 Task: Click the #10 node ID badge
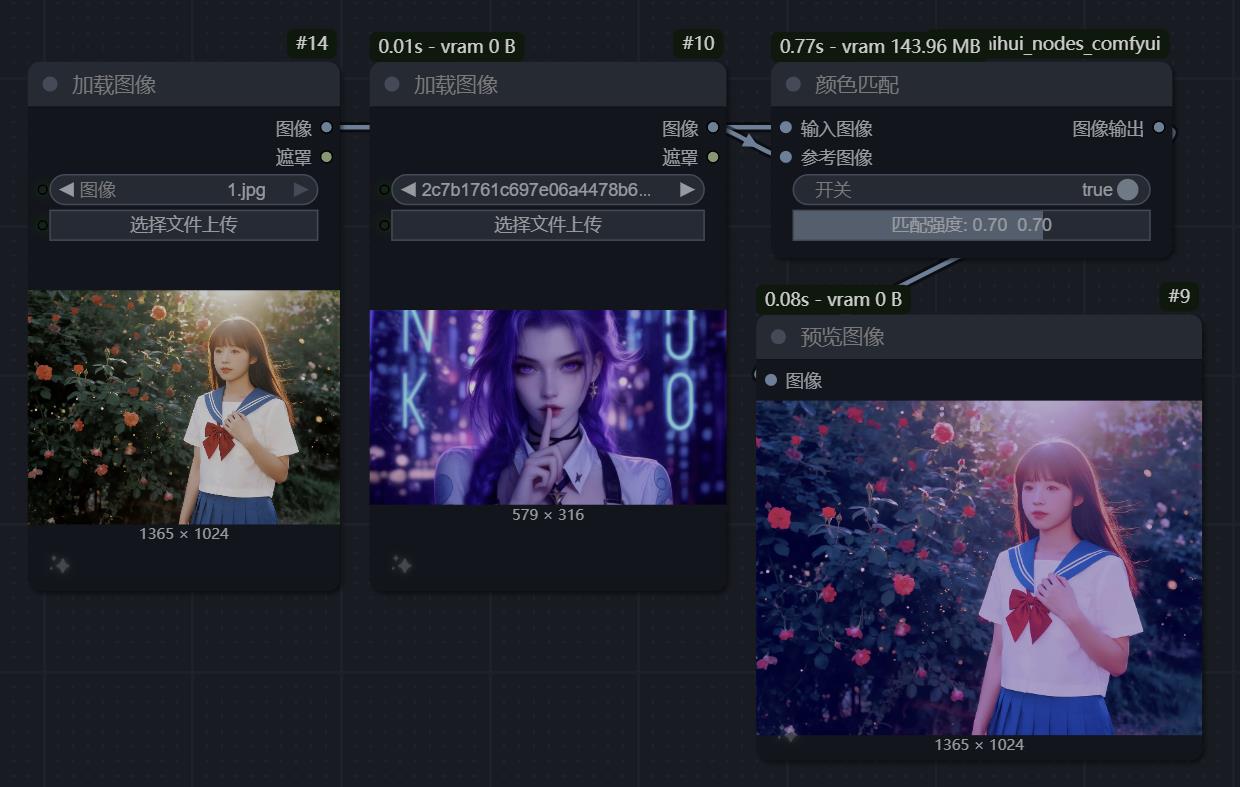pos(698,43)
